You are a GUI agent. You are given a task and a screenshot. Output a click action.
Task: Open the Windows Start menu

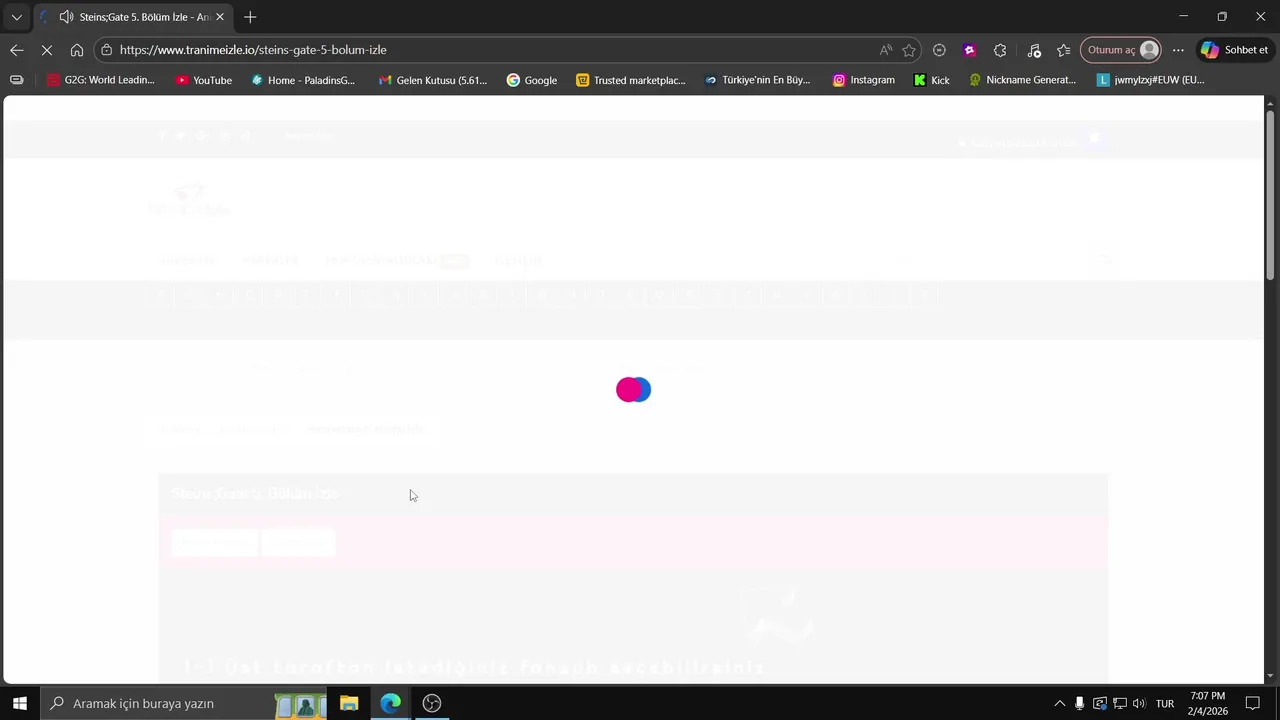[x=19, y=703]
